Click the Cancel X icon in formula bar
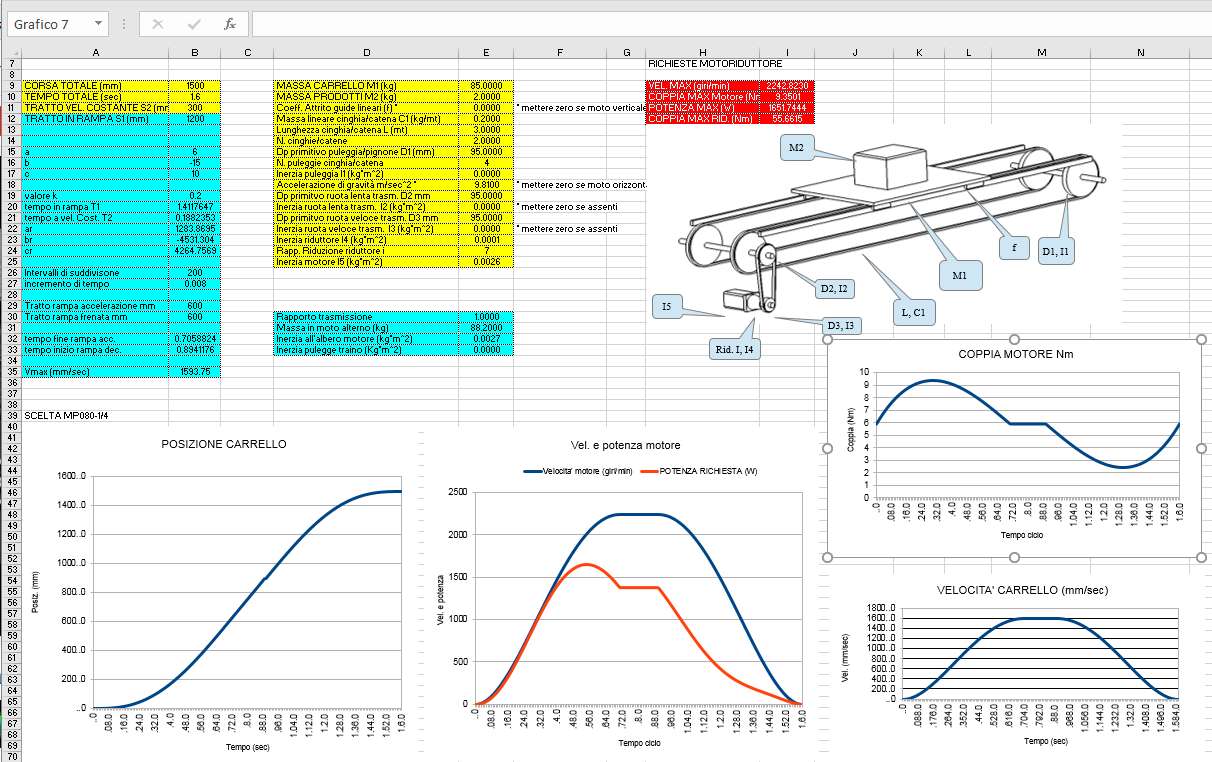The height and width of the screenshot is (762, 1212). (158, 24)
